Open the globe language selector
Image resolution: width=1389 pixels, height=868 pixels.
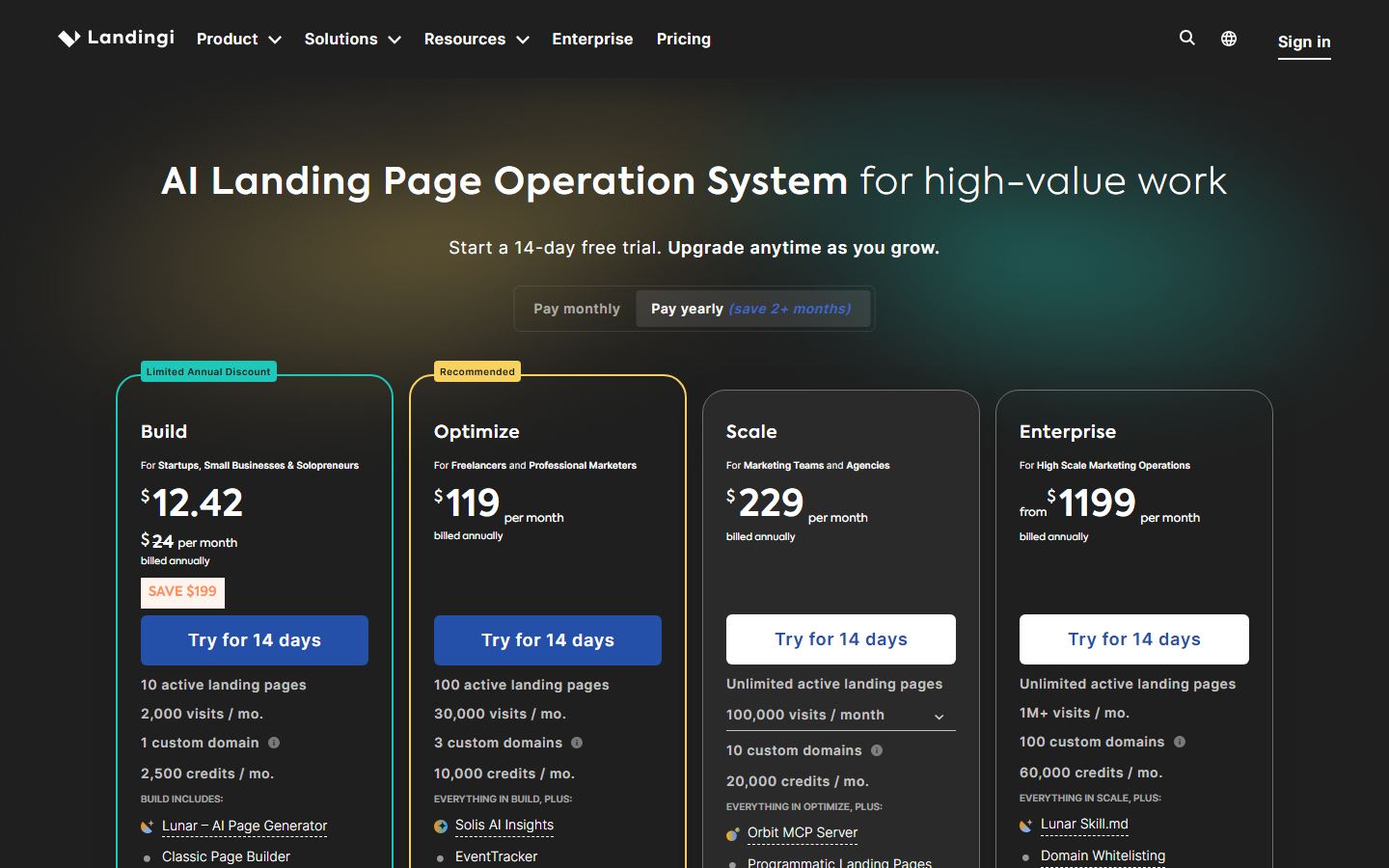pyautogui.click(x=1229, y=39)
